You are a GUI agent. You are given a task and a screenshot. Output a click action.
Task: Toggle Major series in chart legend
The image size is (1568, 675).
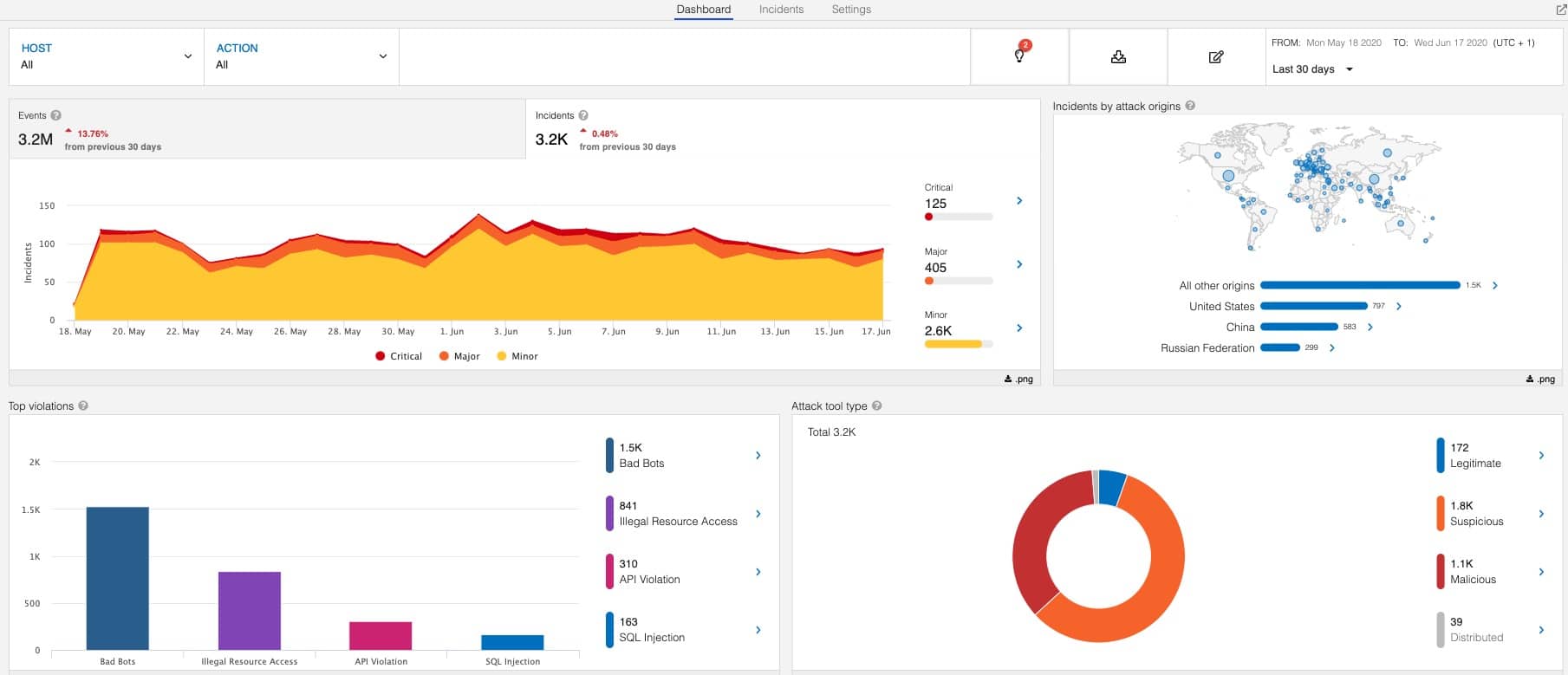459,356
